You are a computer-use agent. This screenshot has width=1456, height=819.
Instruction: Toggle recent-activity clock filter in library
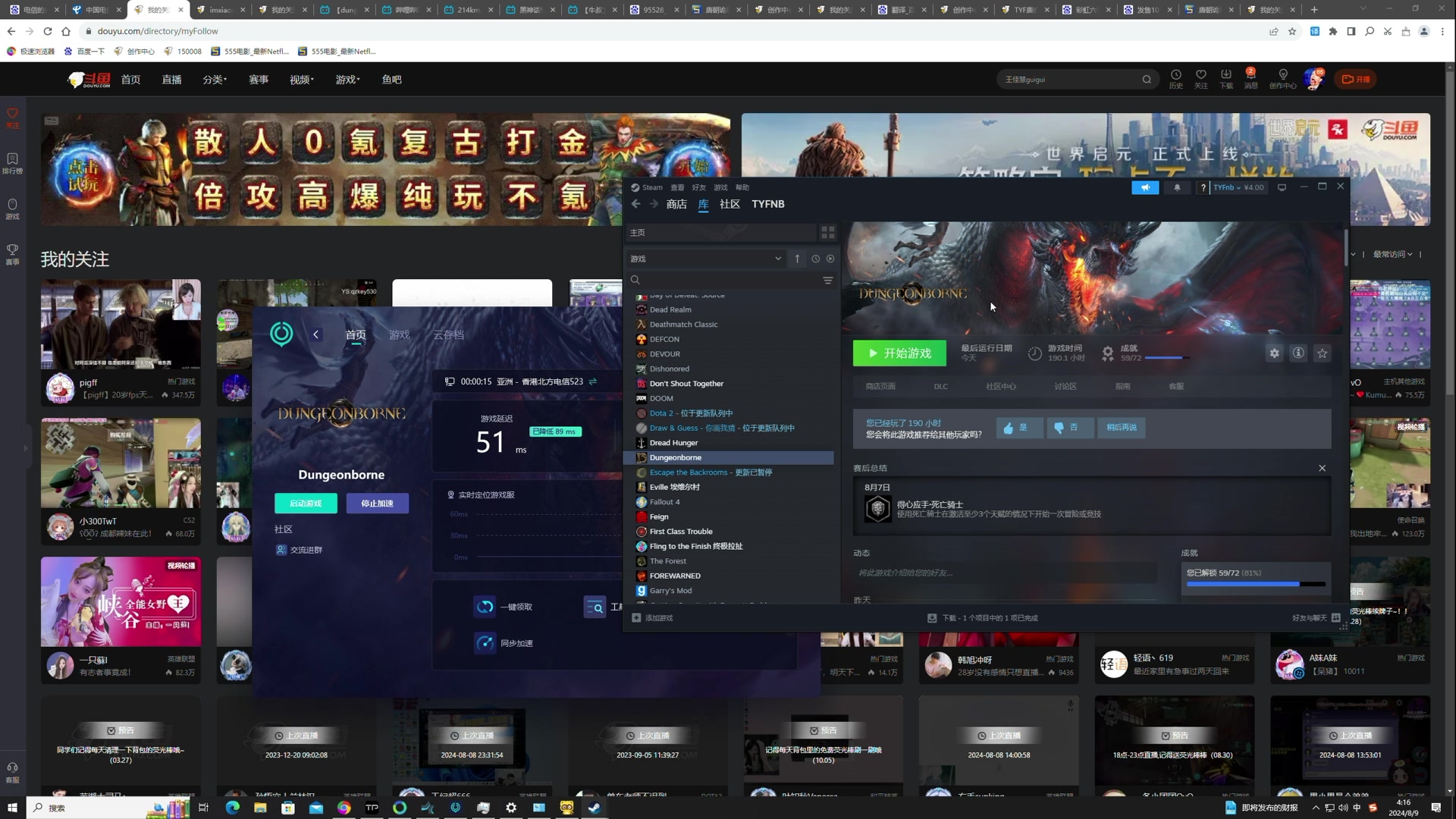tap(815, 259)
